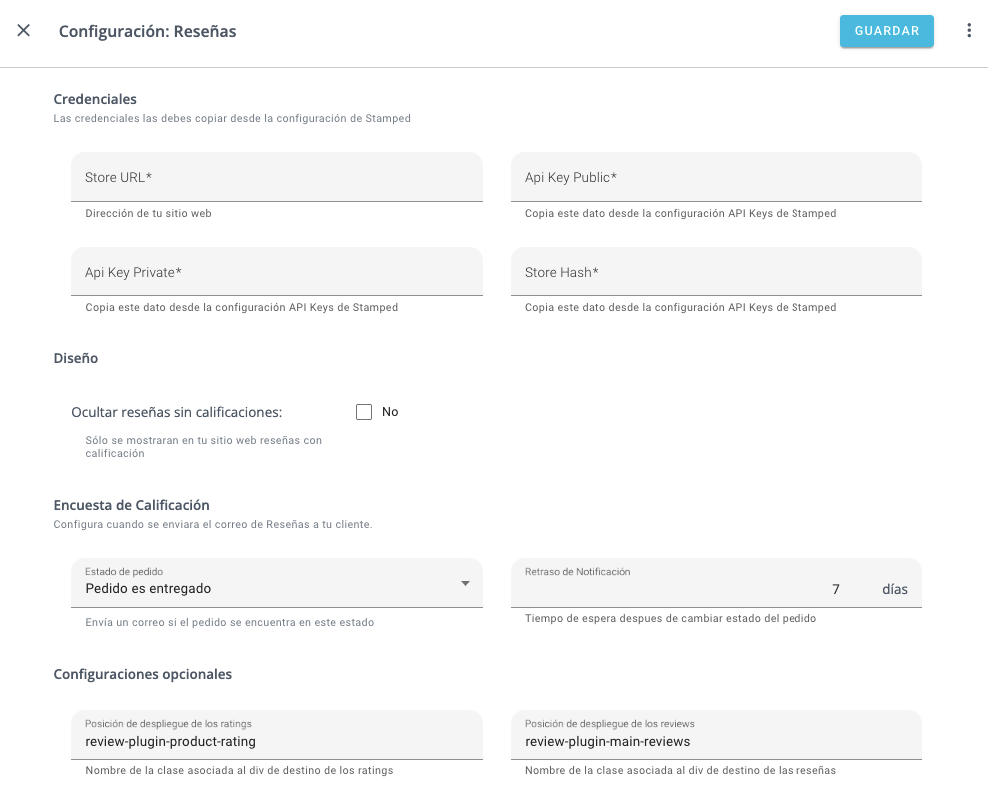Click the Credenciales section heading
Viewport: 988px width, 795px height.
pyautogui.click(x=95, y=99)
